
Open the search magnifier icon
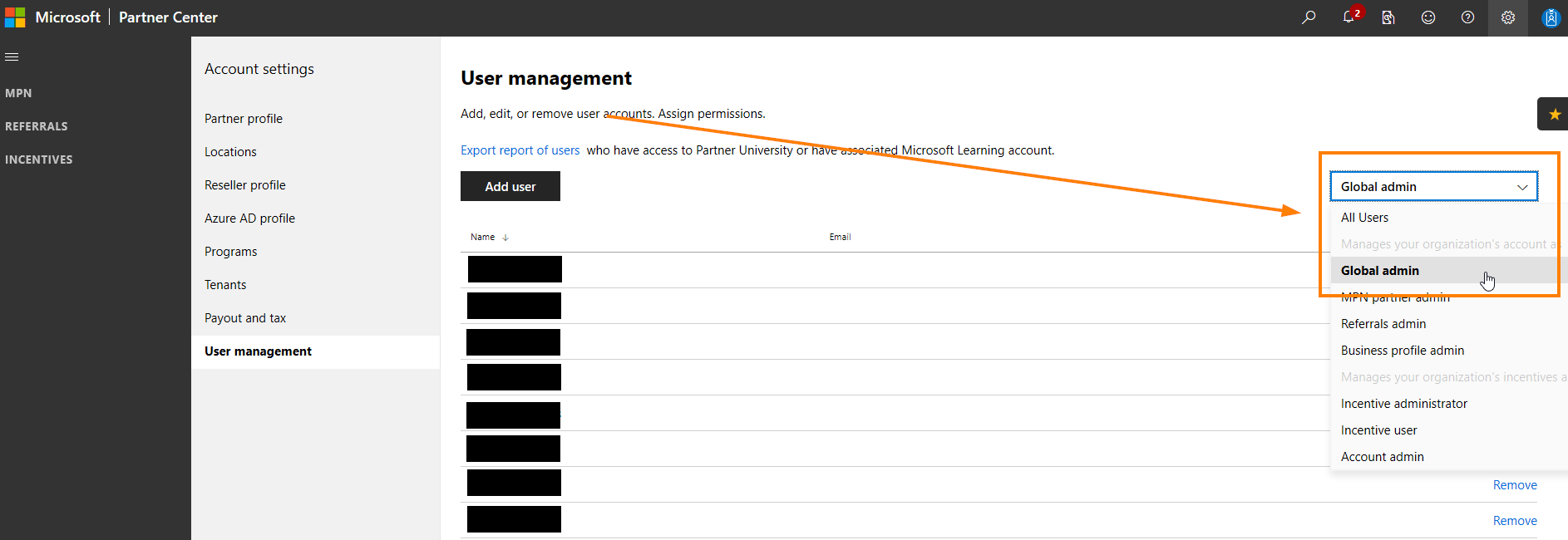pyautogui.click(x=1309, y=17)
